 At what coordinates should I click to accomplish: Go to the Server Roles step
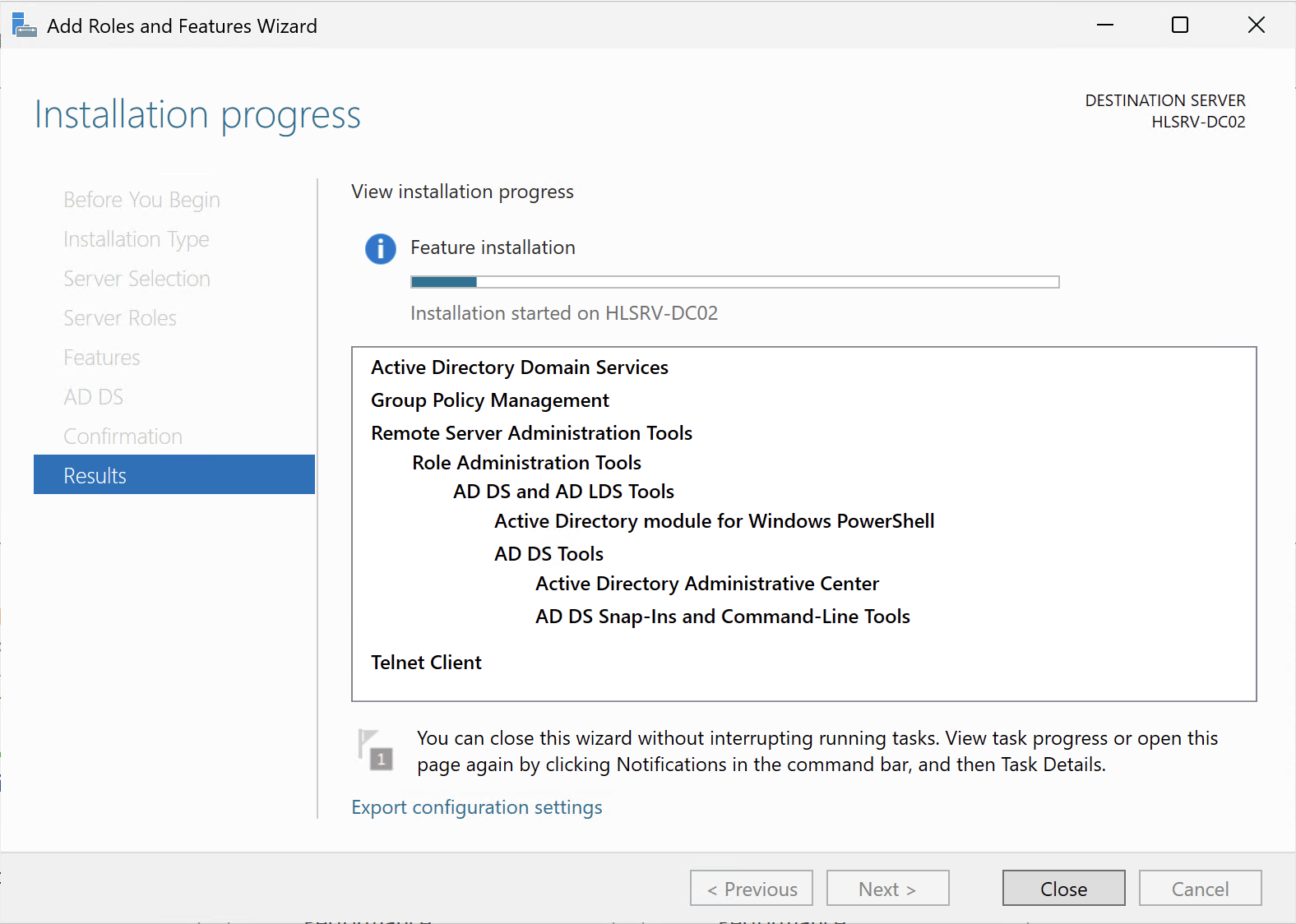[x=120, y=318]
